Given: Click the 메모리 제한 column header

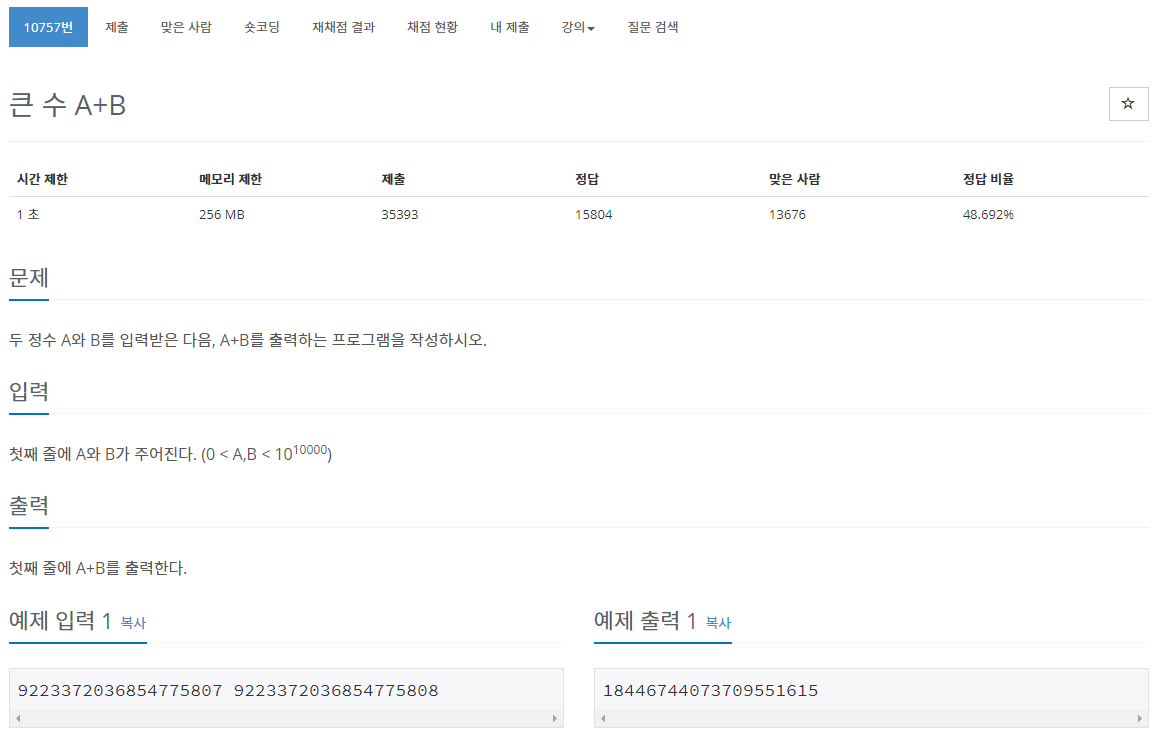Looking at the screenshot, I should pyautogui.click(x=230, y=179).
